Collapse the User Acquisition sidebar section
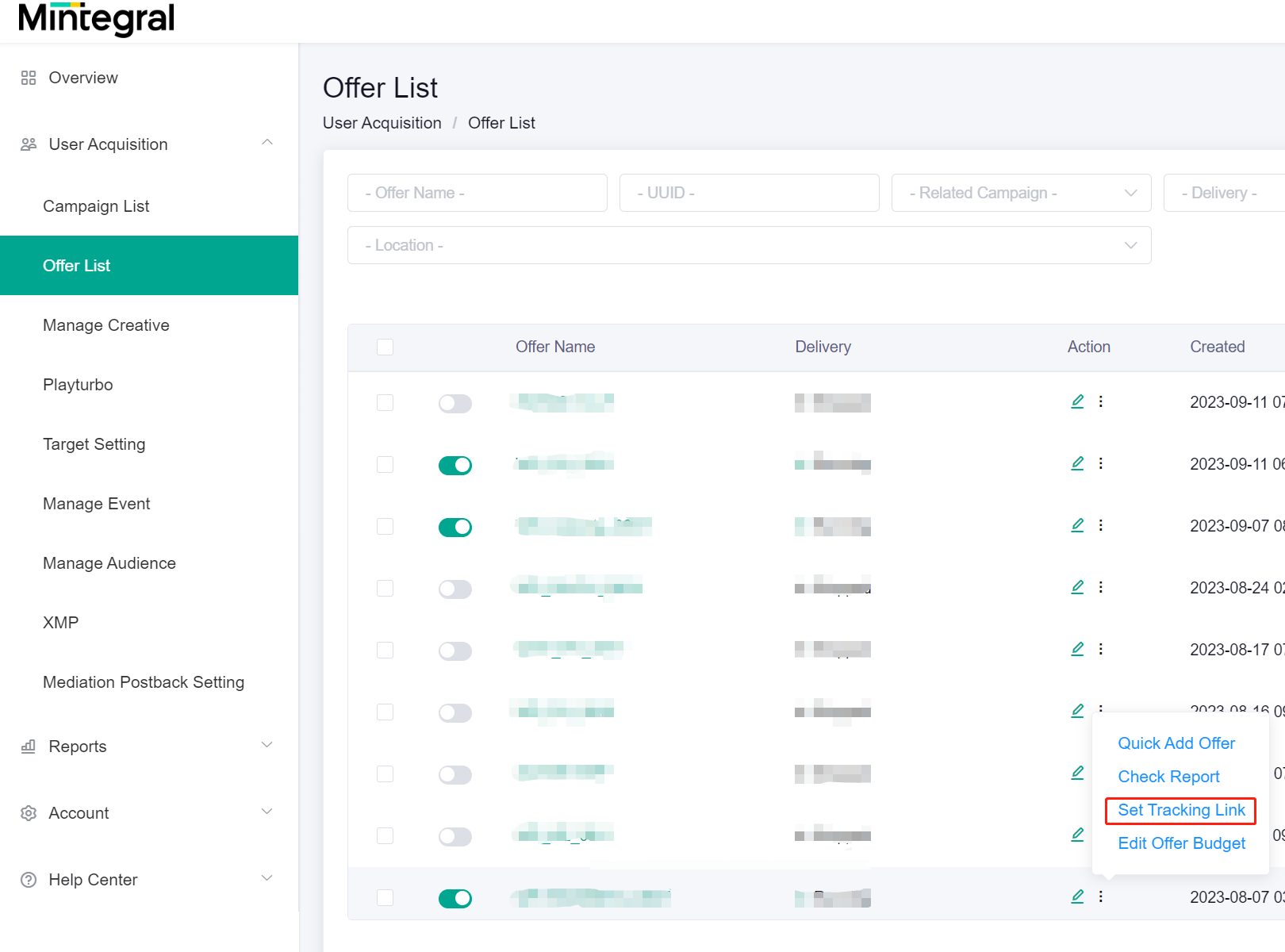The width and height of the screenshot is (1285, 952). [x=268, y=143]
